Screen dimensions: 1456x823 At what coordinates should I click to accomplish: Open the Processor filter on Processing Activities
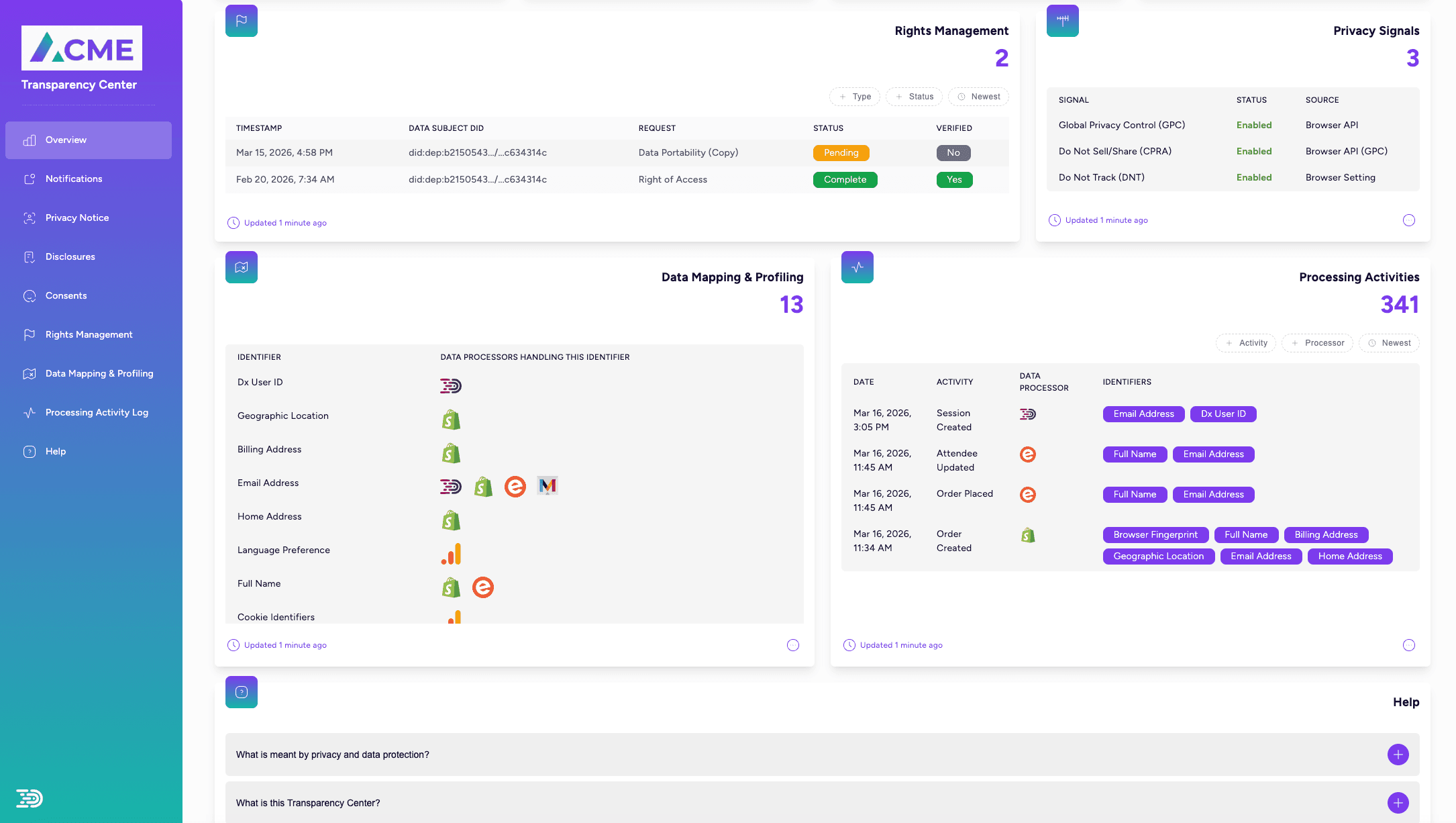pyautogui.click(x=1317, y=342)
